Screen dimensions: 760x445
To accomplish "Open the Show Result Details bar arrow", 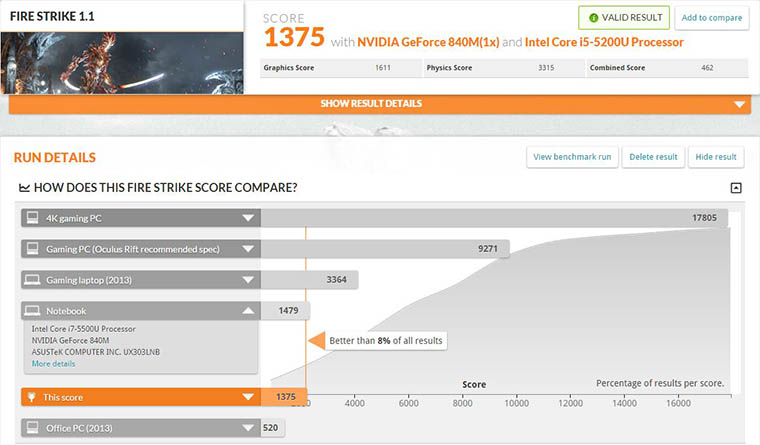I will 739,104.
